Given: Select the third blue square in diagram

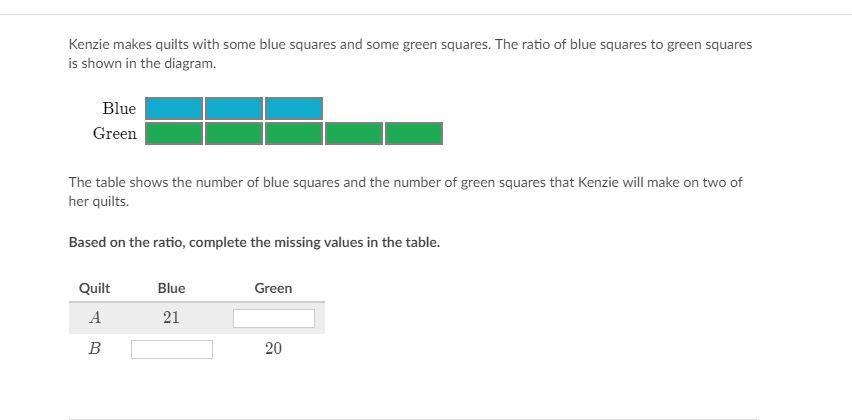Looking at the screenshot, I should [294, 108].
